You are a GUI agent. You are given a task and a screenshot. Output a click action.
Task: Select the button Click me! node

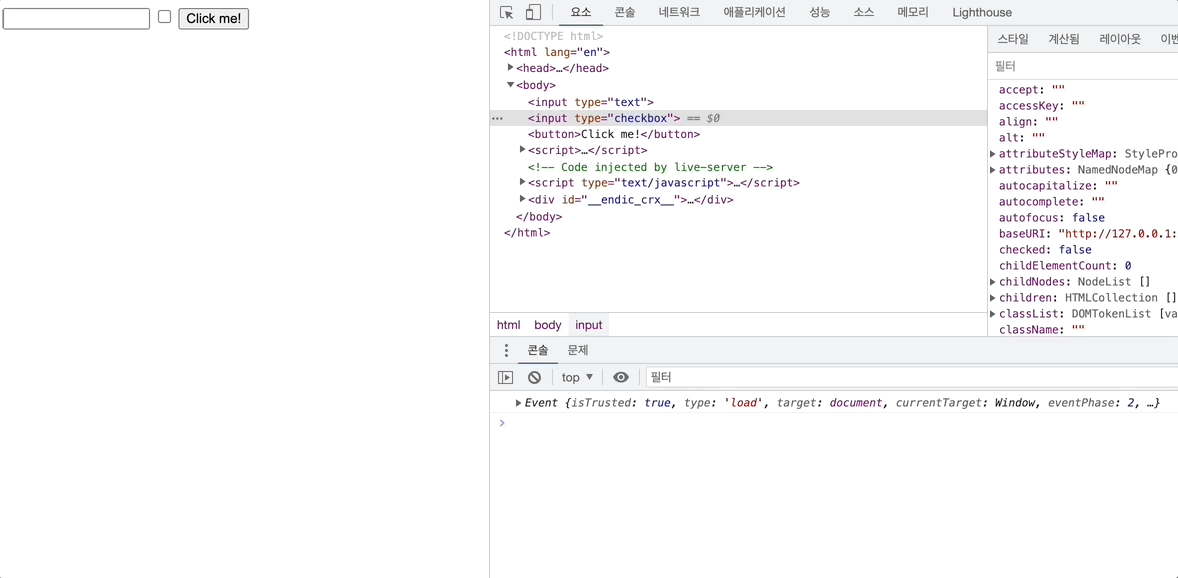tap(614, 135)
